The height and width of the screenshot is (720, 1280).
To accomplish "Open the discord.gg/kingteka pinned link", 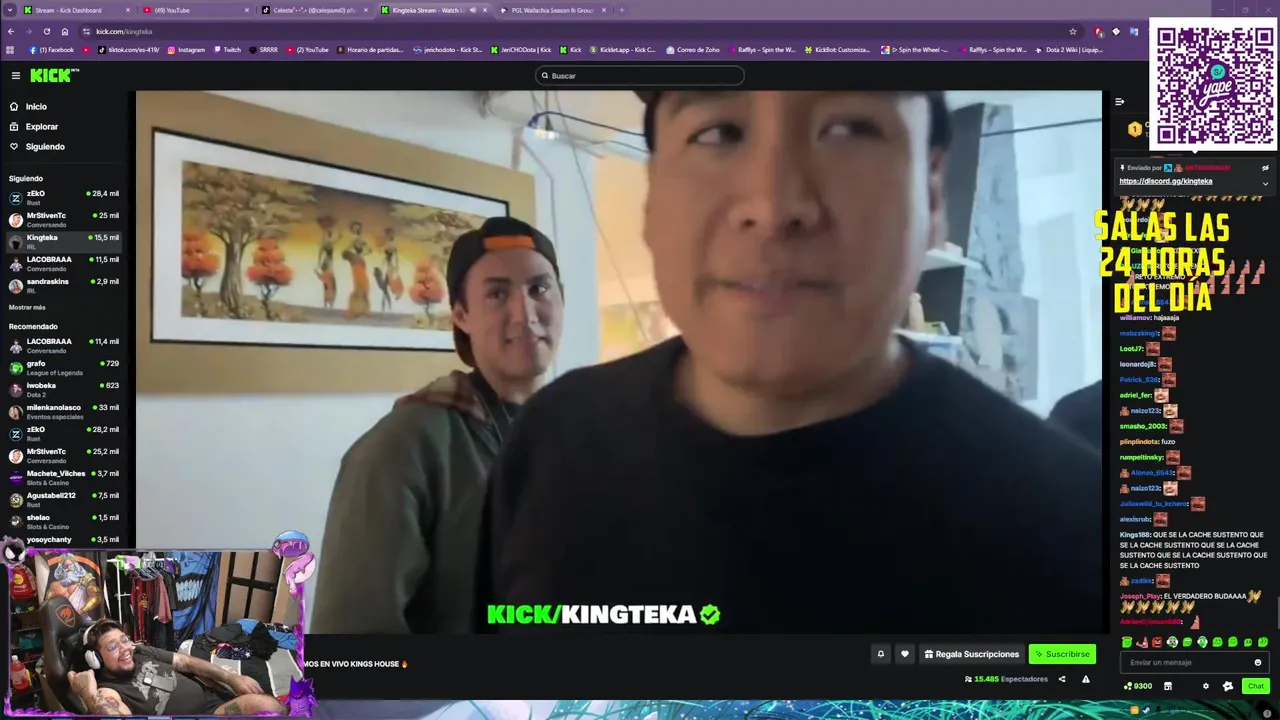I will click(1165, 181).
